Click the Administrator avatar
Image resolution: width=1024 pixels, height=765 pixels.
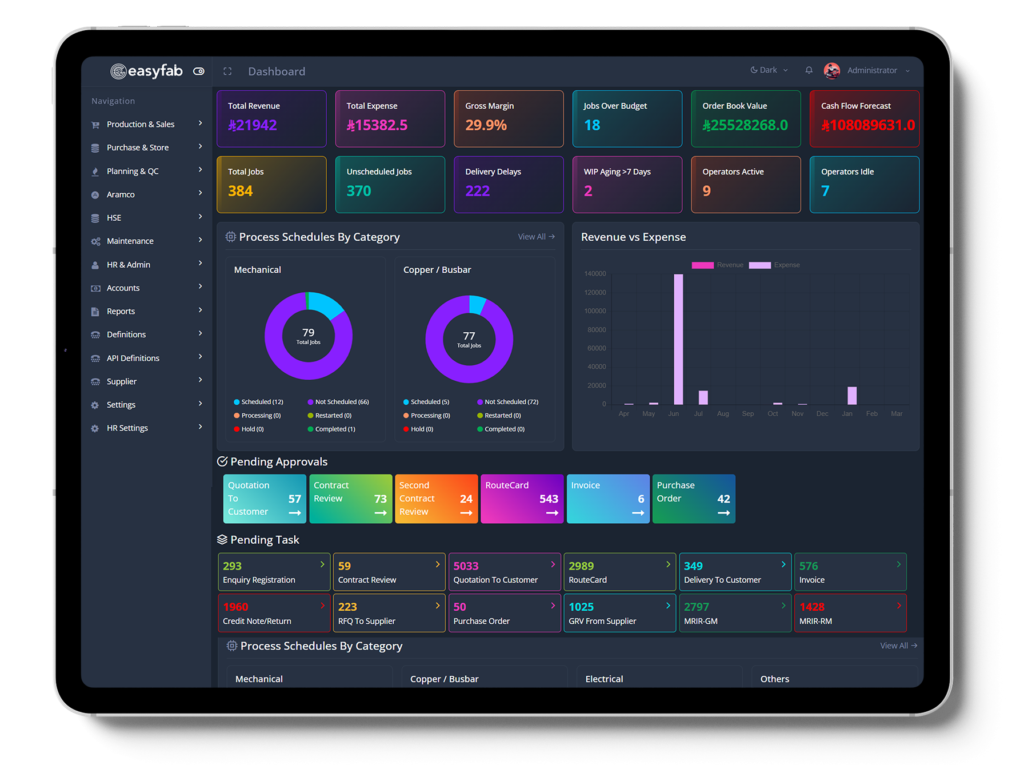point(831,71)
